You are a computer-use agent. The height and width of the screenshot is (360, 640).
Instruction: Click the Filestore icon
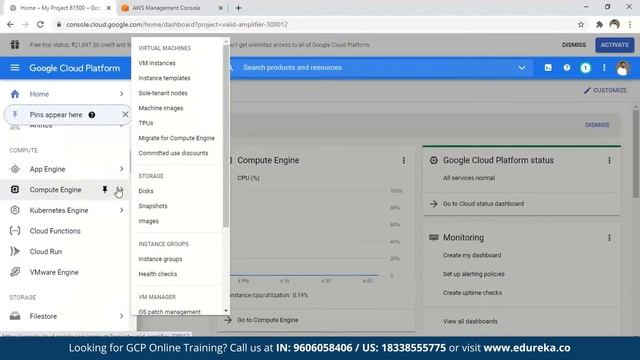tap(15, 316)
